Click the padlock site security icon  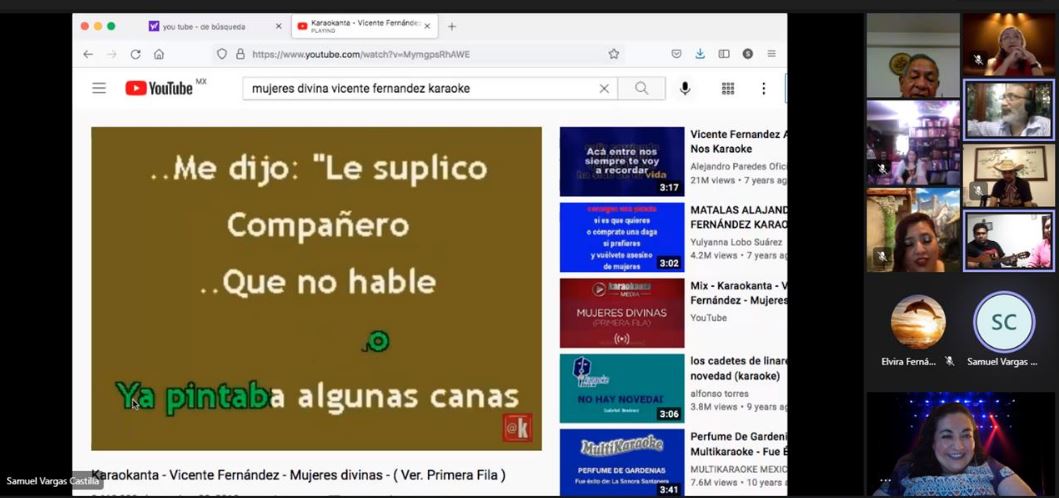pyautogui.click(x=240, y=54)
